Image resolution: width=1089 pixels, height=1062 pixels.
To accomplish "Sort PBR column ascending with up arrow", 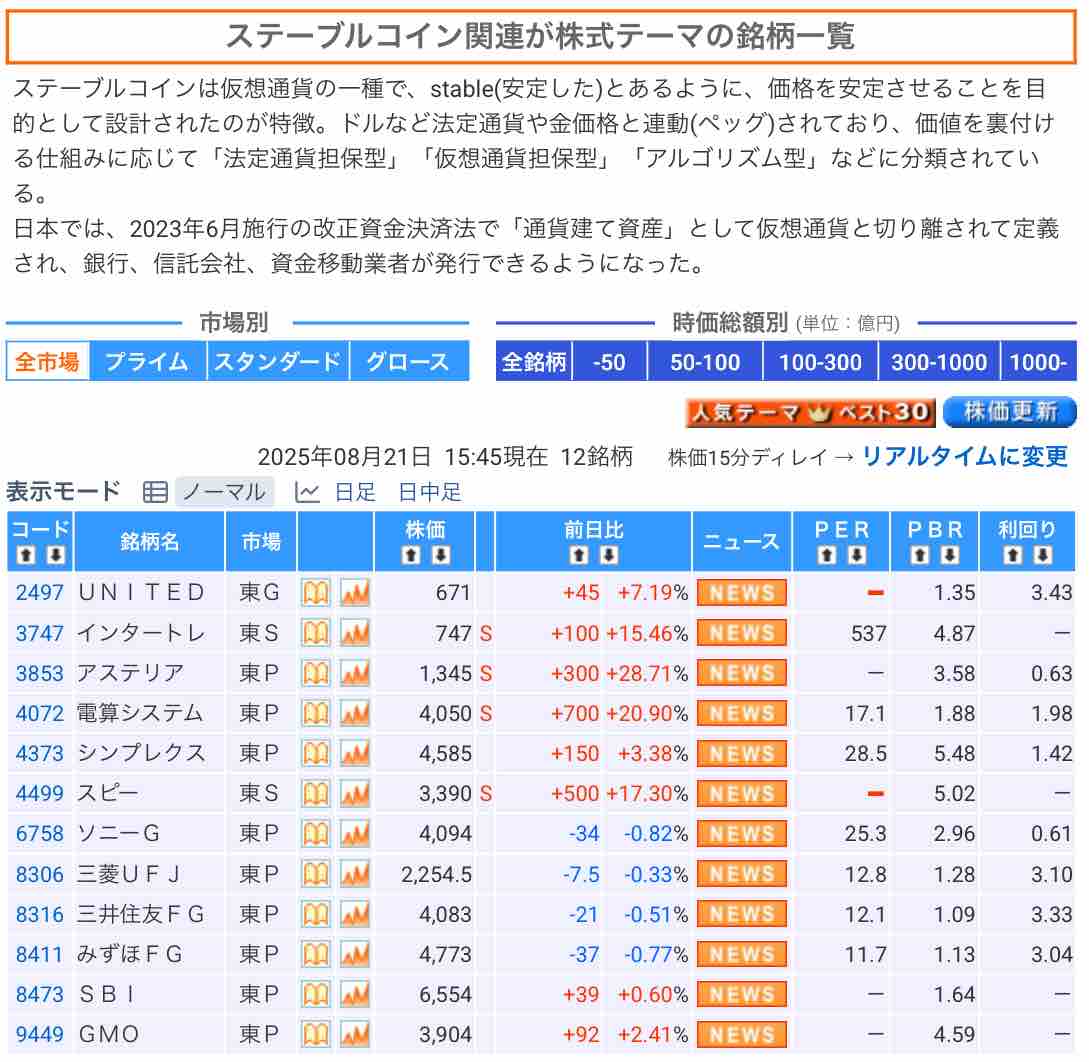I will (x=920, y=555).
